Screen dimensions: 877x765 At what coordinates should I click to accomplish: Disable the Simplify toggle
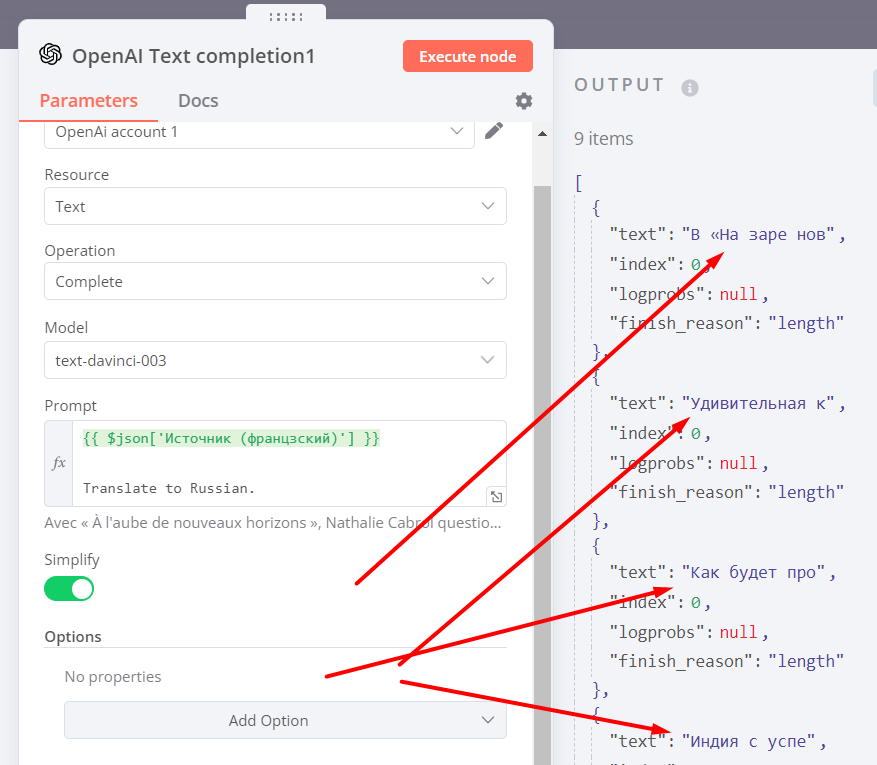coord(69,589)
